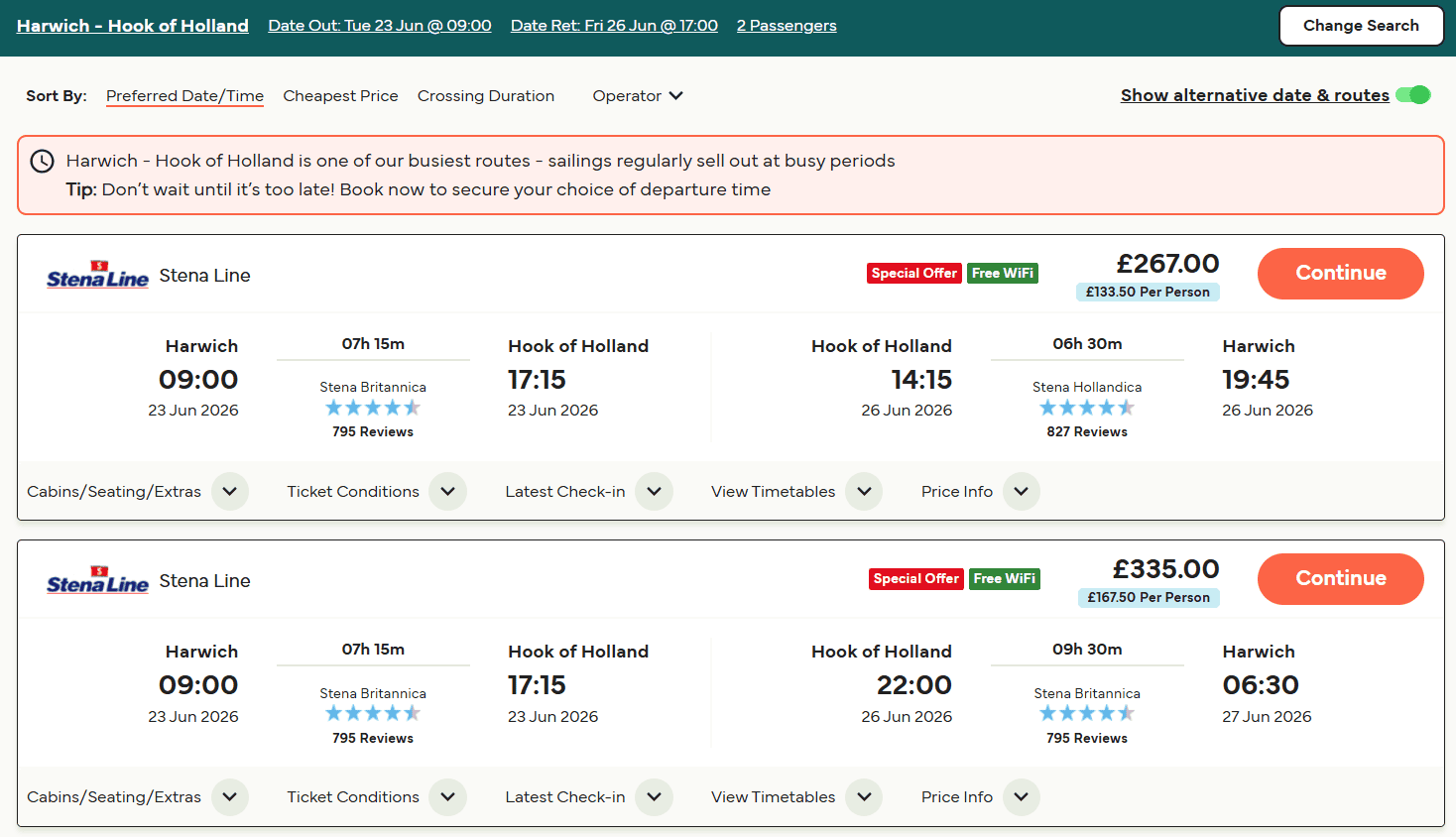Toggle Show alternative date & routes switch
1456x837 pixels.
click(x=1413, y=95)
